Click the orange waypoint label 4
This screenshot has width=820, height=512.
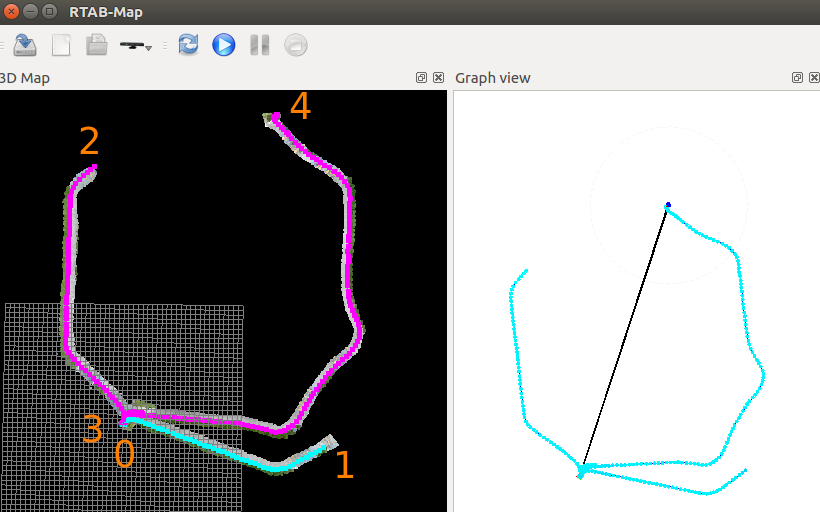click(x=299, y=106)
